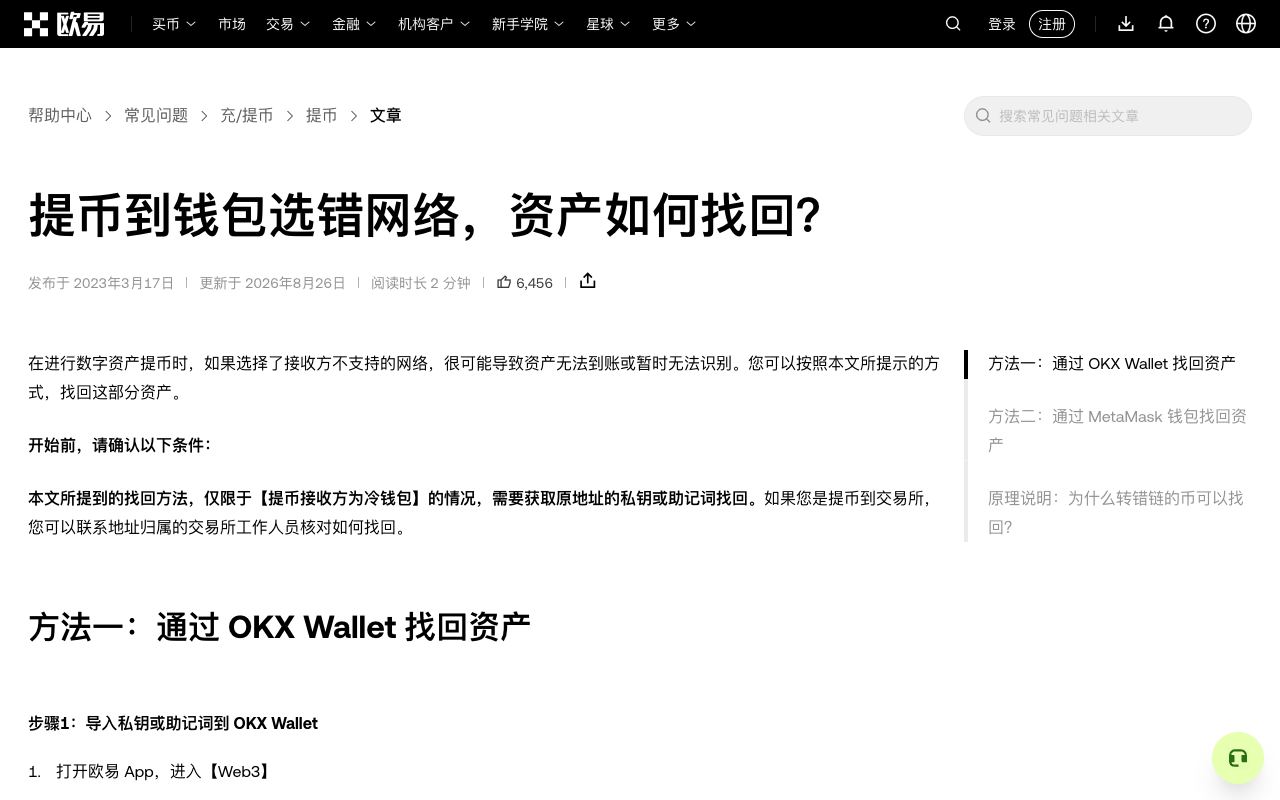Expand the 更多 dropdown menu
Image resolution: width=1280 pixels, height=800 pixels.
674,24
